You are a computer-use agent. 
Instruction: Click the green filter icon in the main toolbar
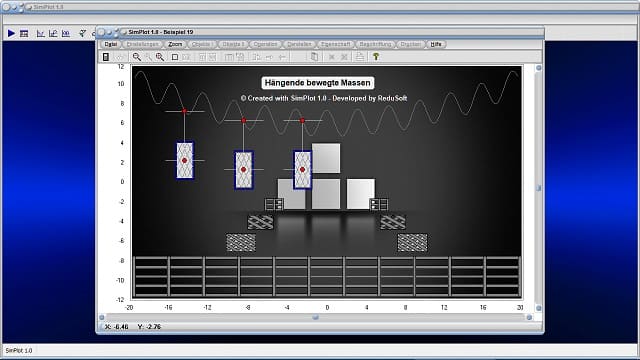coord(82,33)
